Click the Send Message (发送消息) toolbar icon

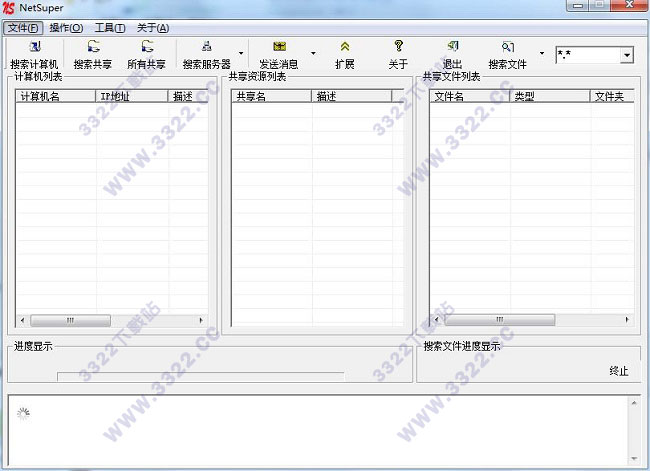coord(279,46)
